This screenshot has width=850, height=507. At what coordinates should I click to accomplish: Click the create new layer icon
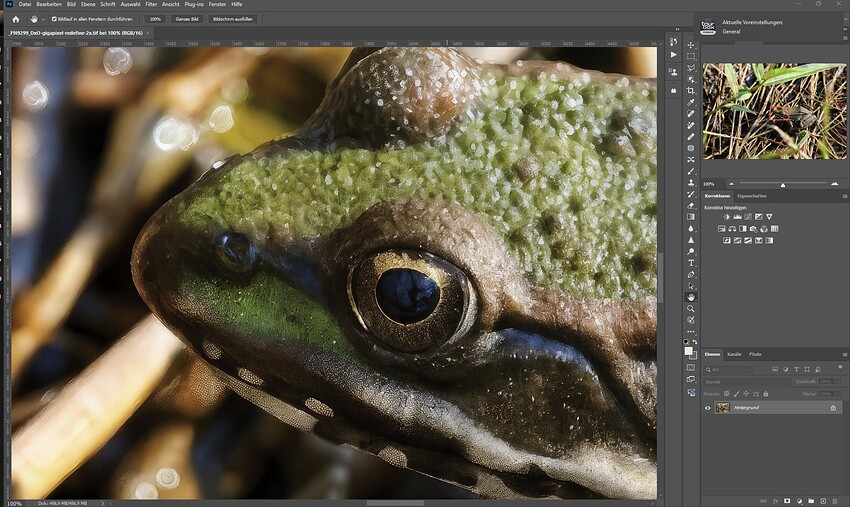click(823, 501)
